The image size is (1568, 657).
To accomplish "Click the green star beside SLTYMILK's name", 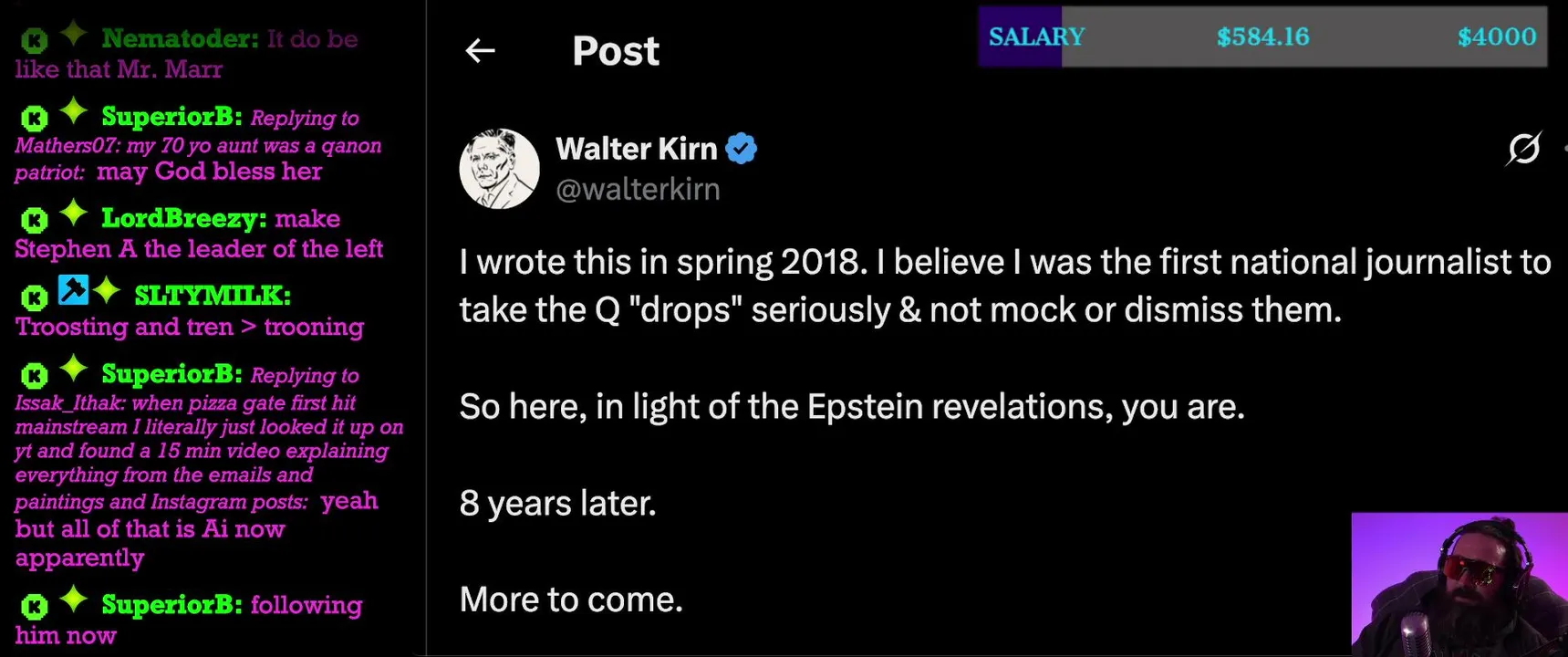I will click(107, 291).
